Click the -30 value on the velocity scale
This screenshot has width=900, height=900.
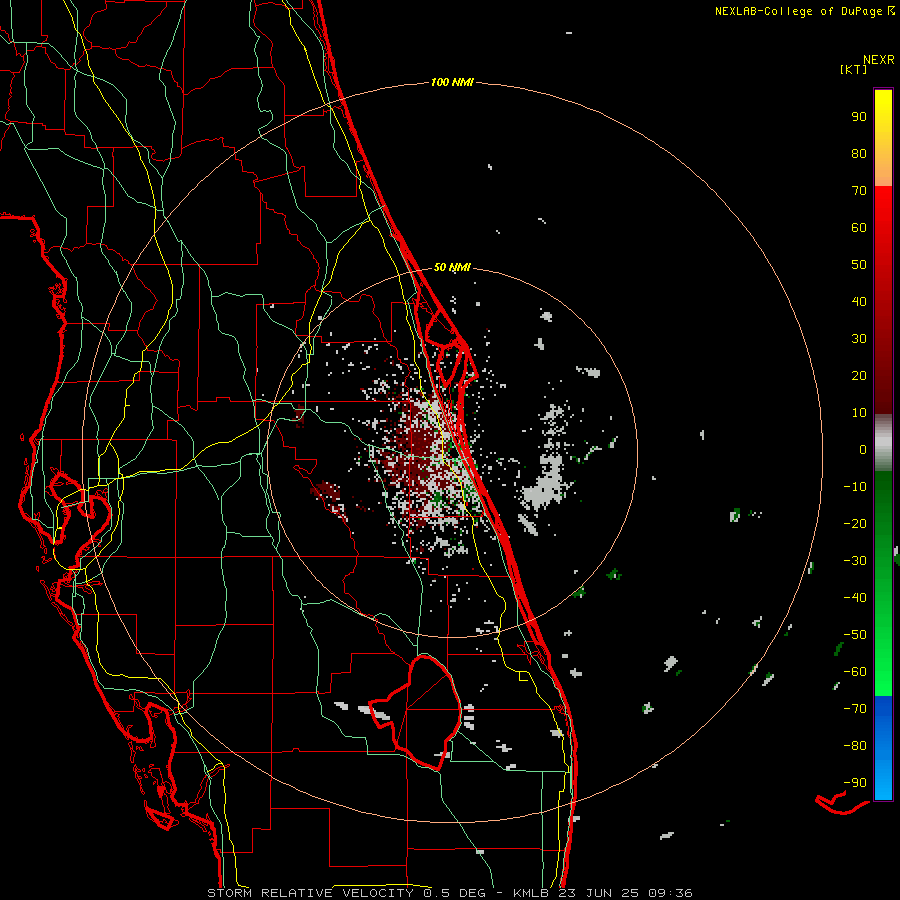point(855,561)
